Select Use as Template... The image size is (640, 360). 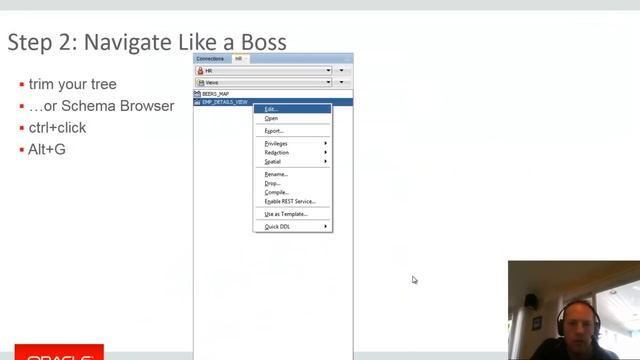(292, 214)
